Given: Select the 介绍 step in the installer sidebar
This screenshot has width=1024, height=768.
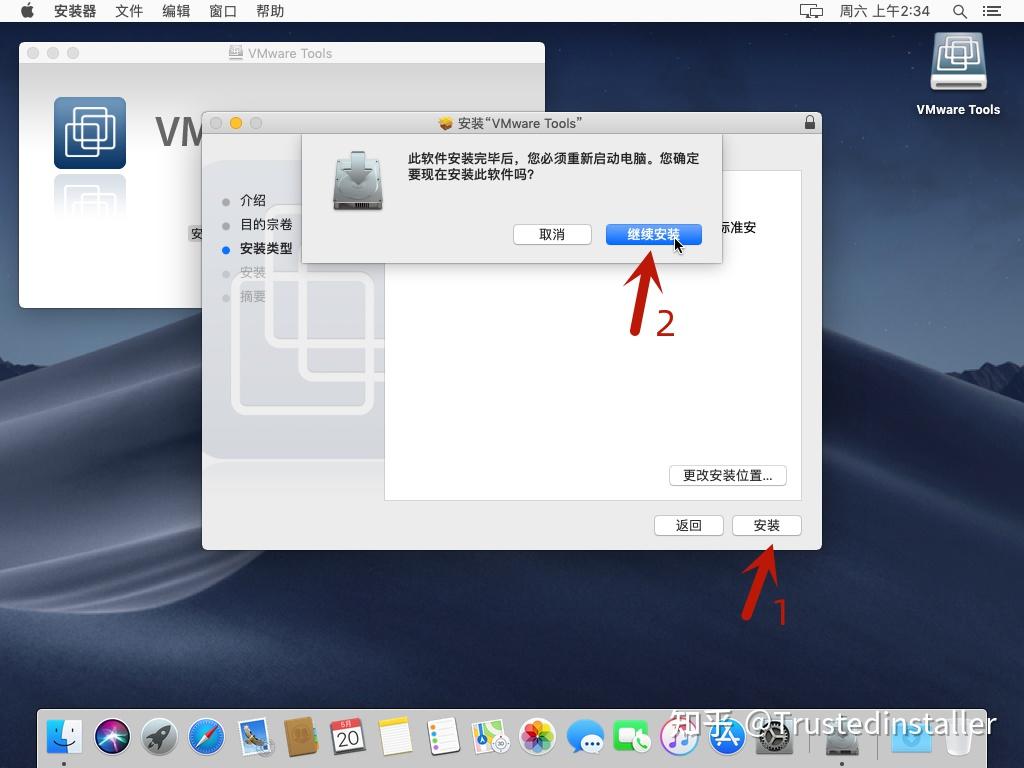Looking at the screenshot, I should (253, 200).
